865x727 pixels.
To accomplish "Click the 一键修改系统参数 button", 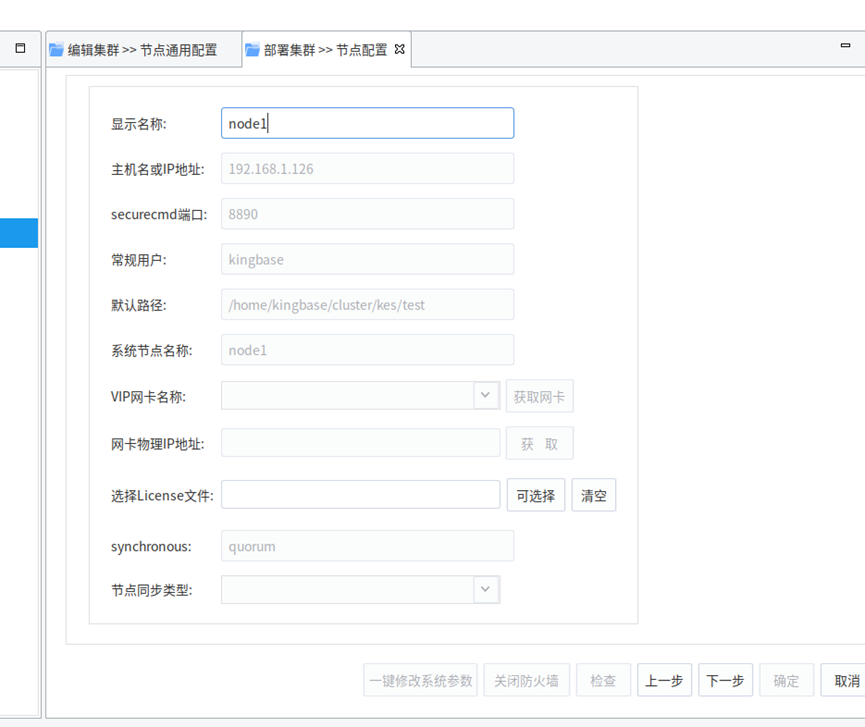I will pos(420,680).
